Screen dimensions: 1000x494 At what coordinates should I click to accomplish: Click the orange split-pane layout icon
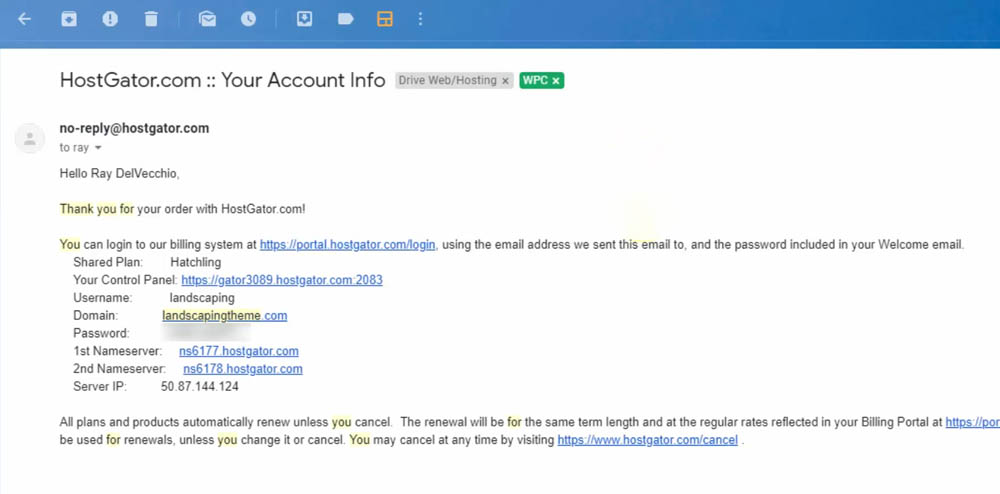coord(385,19)
